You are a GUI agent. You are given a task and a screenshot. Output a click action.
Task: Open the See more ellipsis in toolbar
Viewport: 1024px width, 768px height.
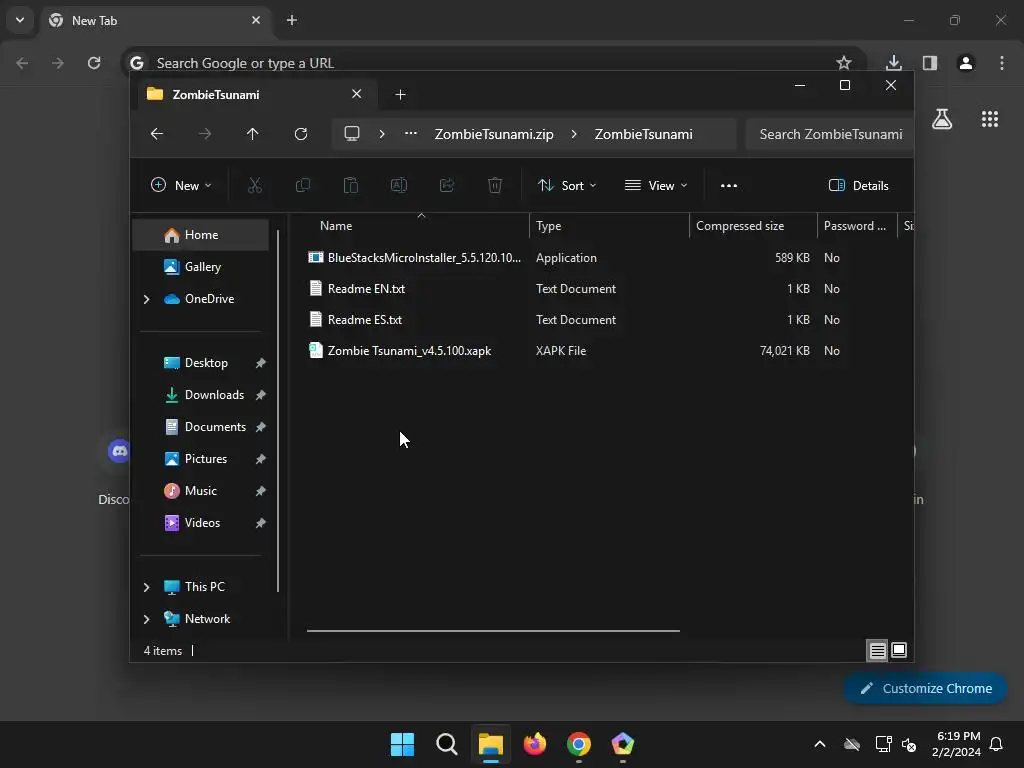[729, 185]
